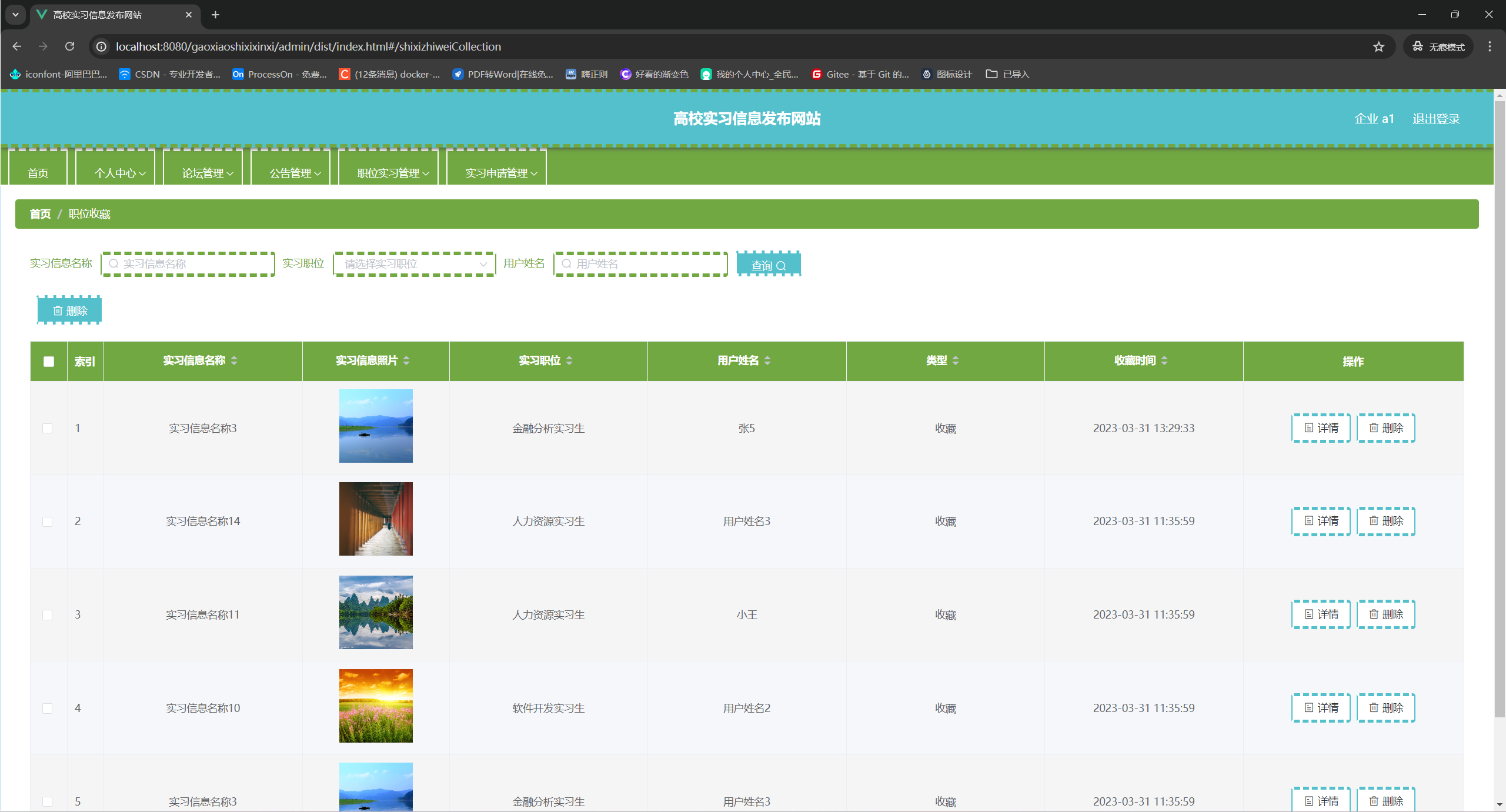Check the checkbox for row 1
Screen dimensions: 1506x812
48,429
